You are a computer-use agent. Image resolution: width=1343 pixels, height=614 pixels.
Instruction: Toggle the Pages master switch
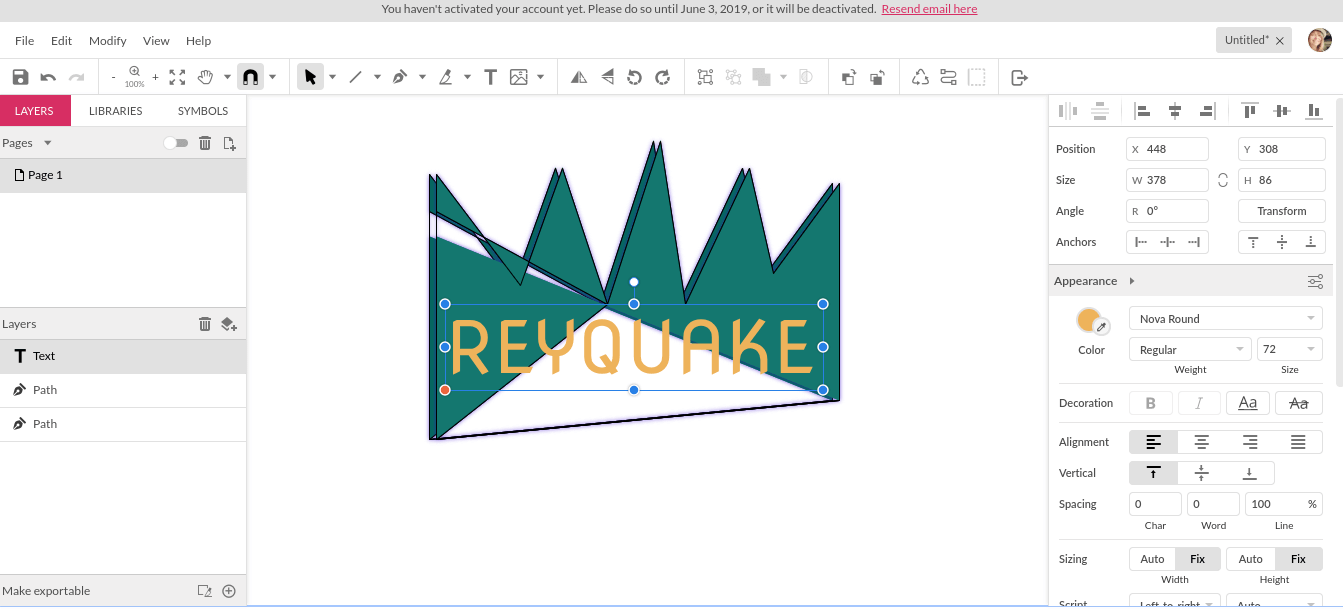pyautogui.click(x=176, y=143)
